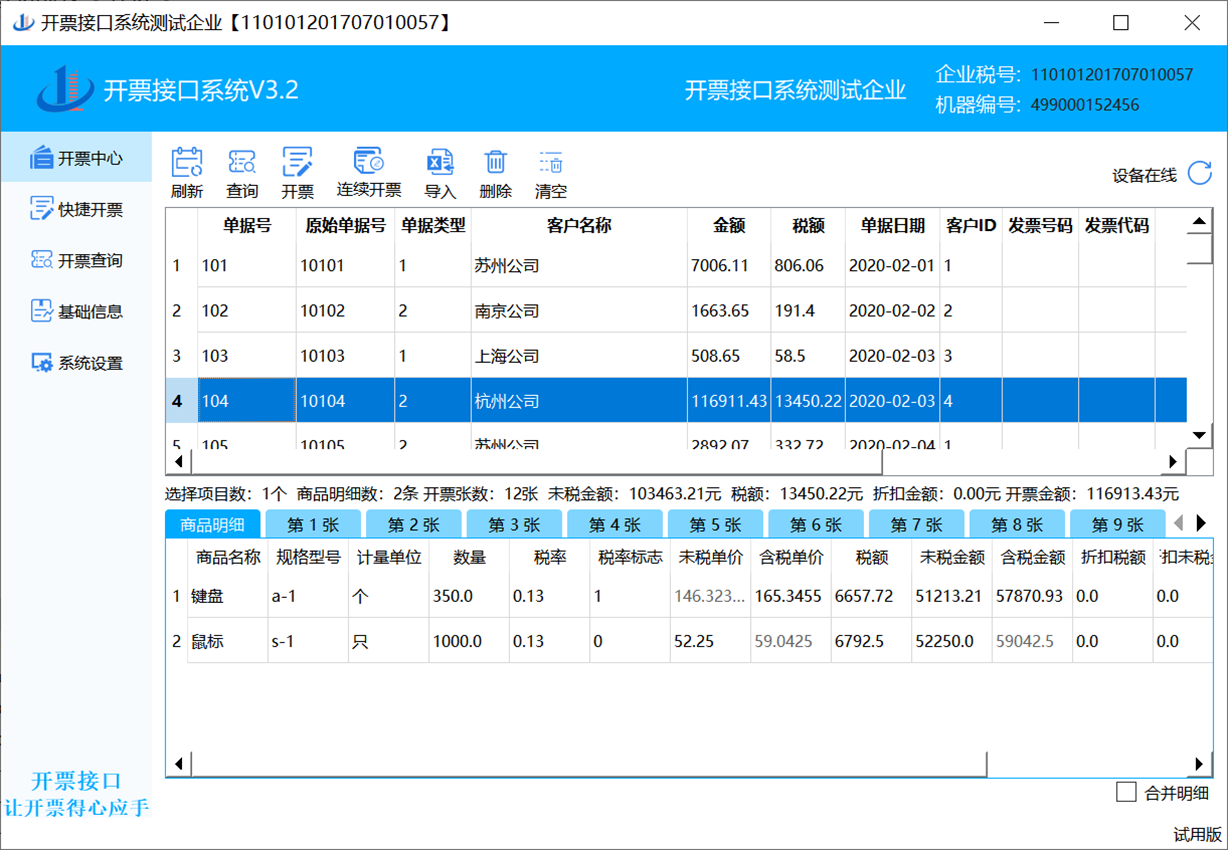Import data using 导入 Excel icon
1228x850 pixels.
point(440,163)
